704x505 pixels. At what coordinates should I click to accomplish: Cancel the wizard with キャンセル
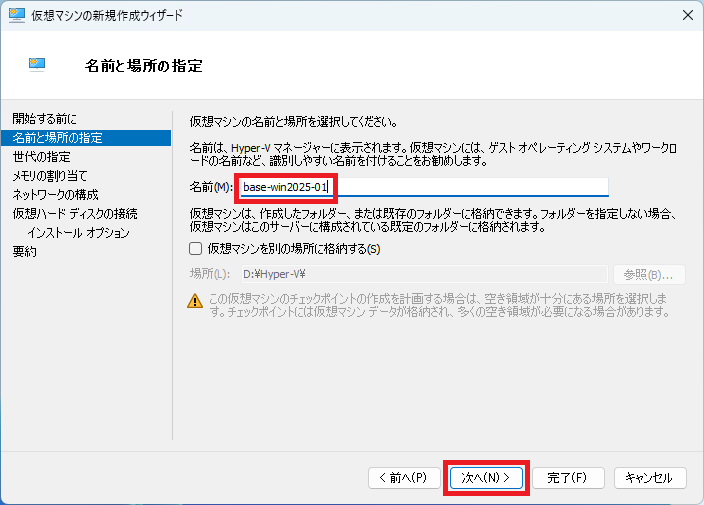[x=650, y=478]
